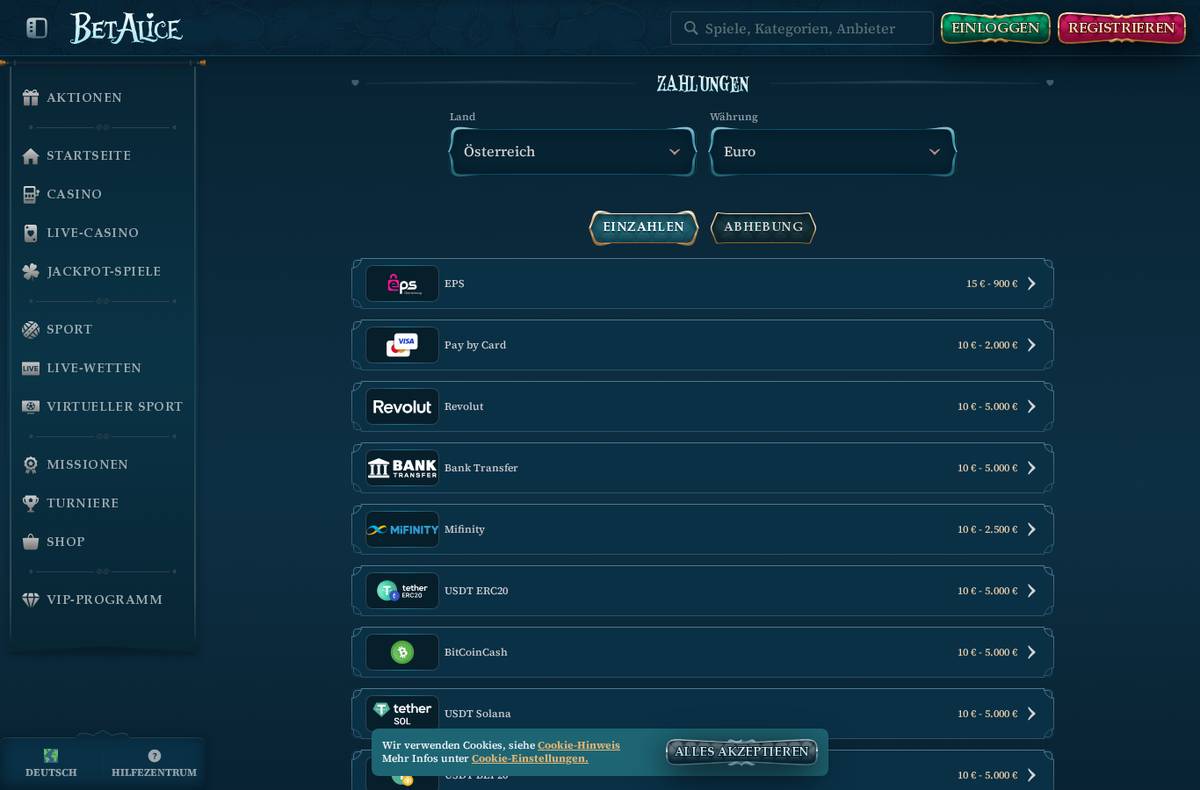Click the gift icon beside Aktionen
This screenshot has height=790, width=1200.
click(31, 98)
